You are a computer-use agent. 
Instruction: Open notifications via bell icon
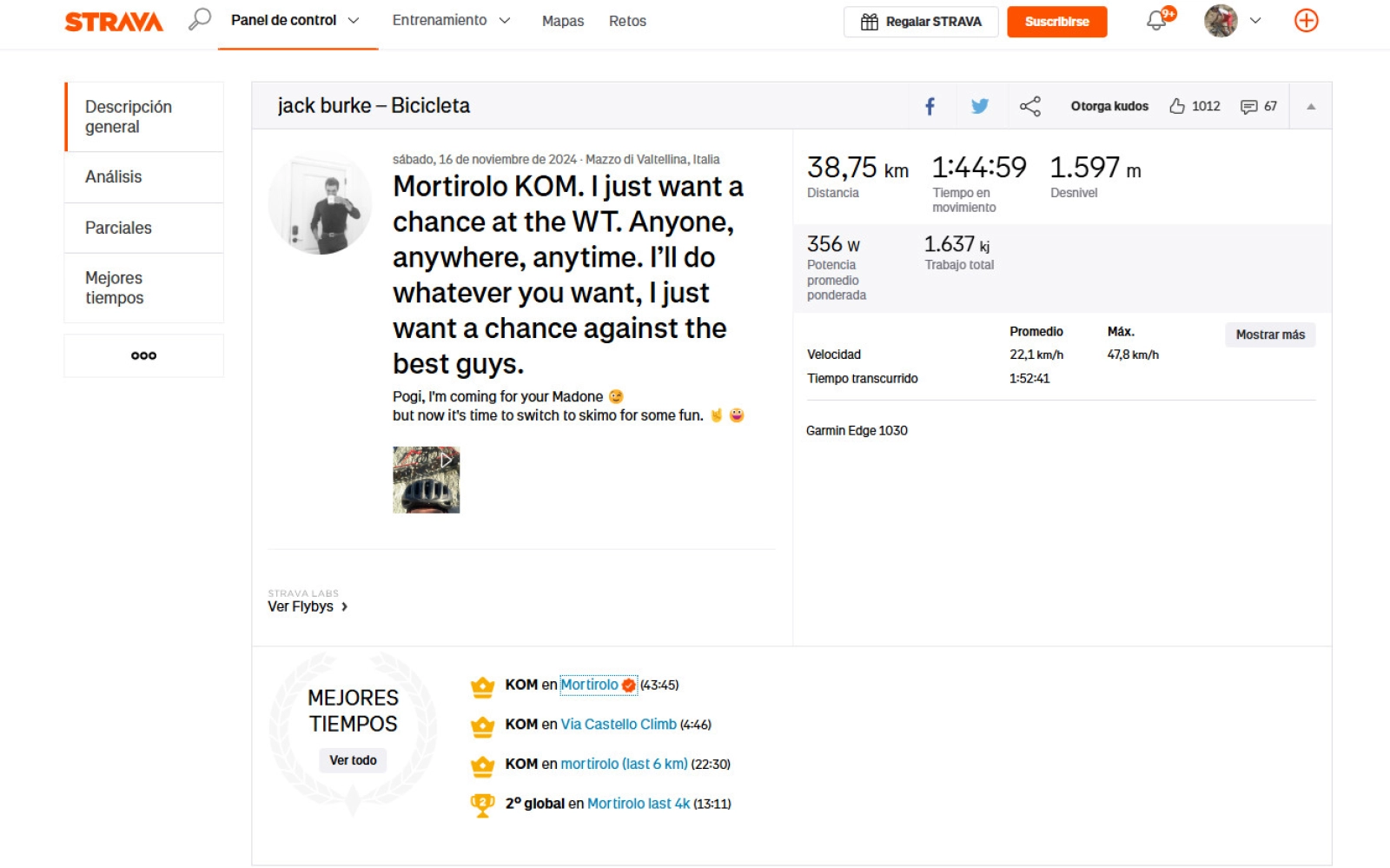click(x=1155, y=21)
